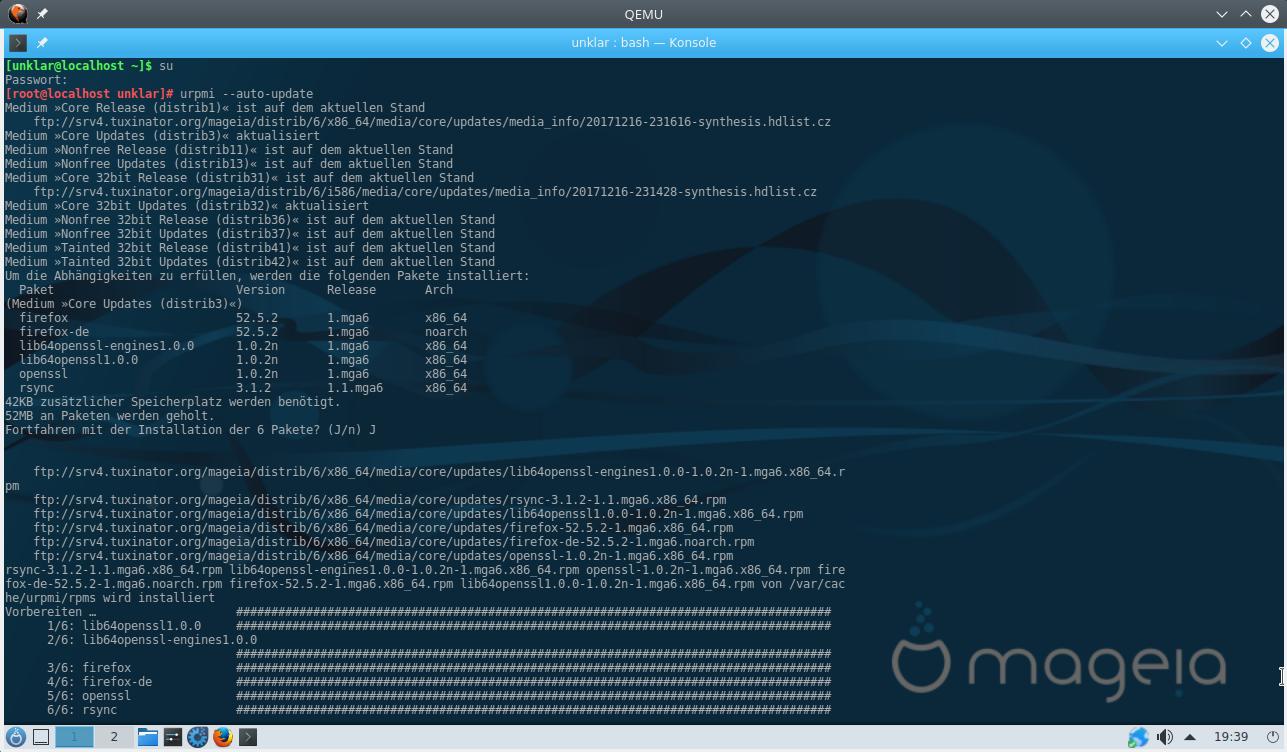Viewport: 1287px width, 752px height.
Task: Click the Konsole task icon in the panel
Action: [248, 737]
